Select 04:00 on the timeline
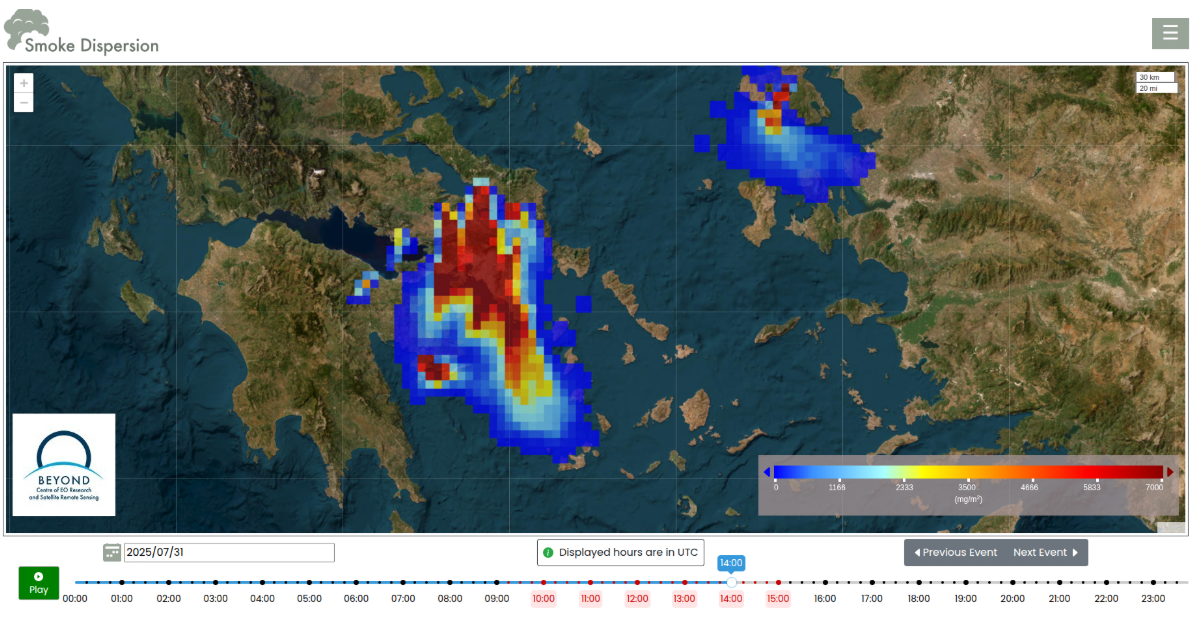The height and width of the screenshot is (618, 1198). [262, 598]
